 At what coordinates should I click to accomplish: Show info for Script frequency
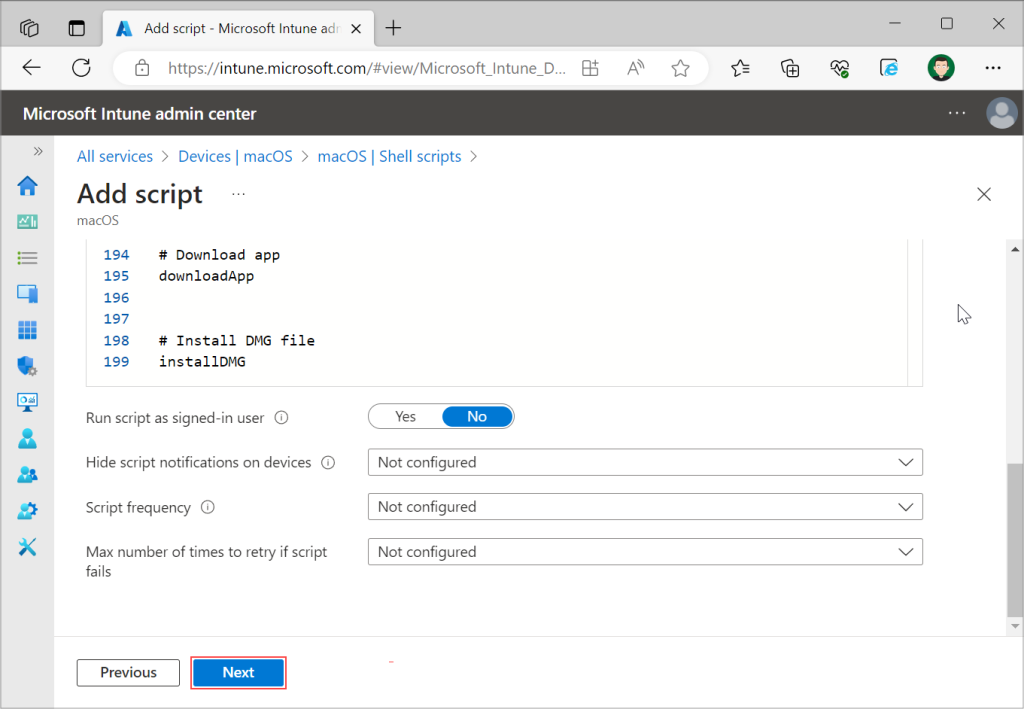(208, 507)
